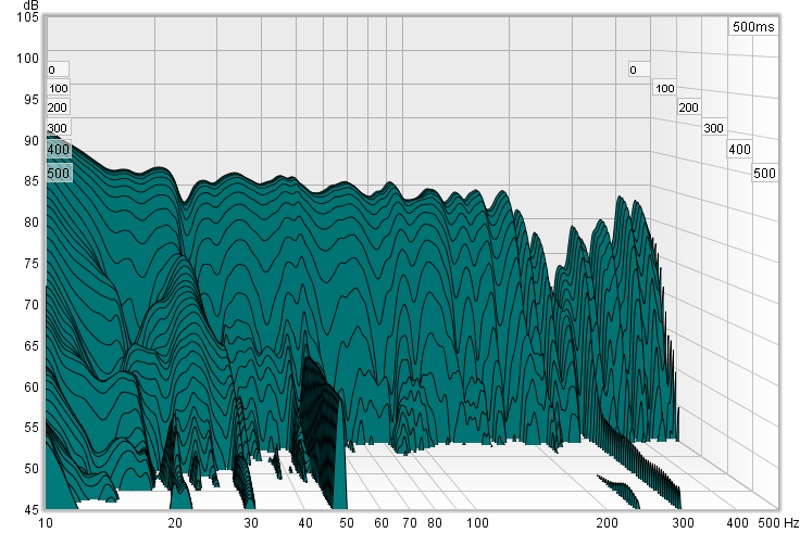The height and width of the screenshot is (533, 800).
Task: Click the 70 value on the dB axis
Action: [x=31, y=305]
